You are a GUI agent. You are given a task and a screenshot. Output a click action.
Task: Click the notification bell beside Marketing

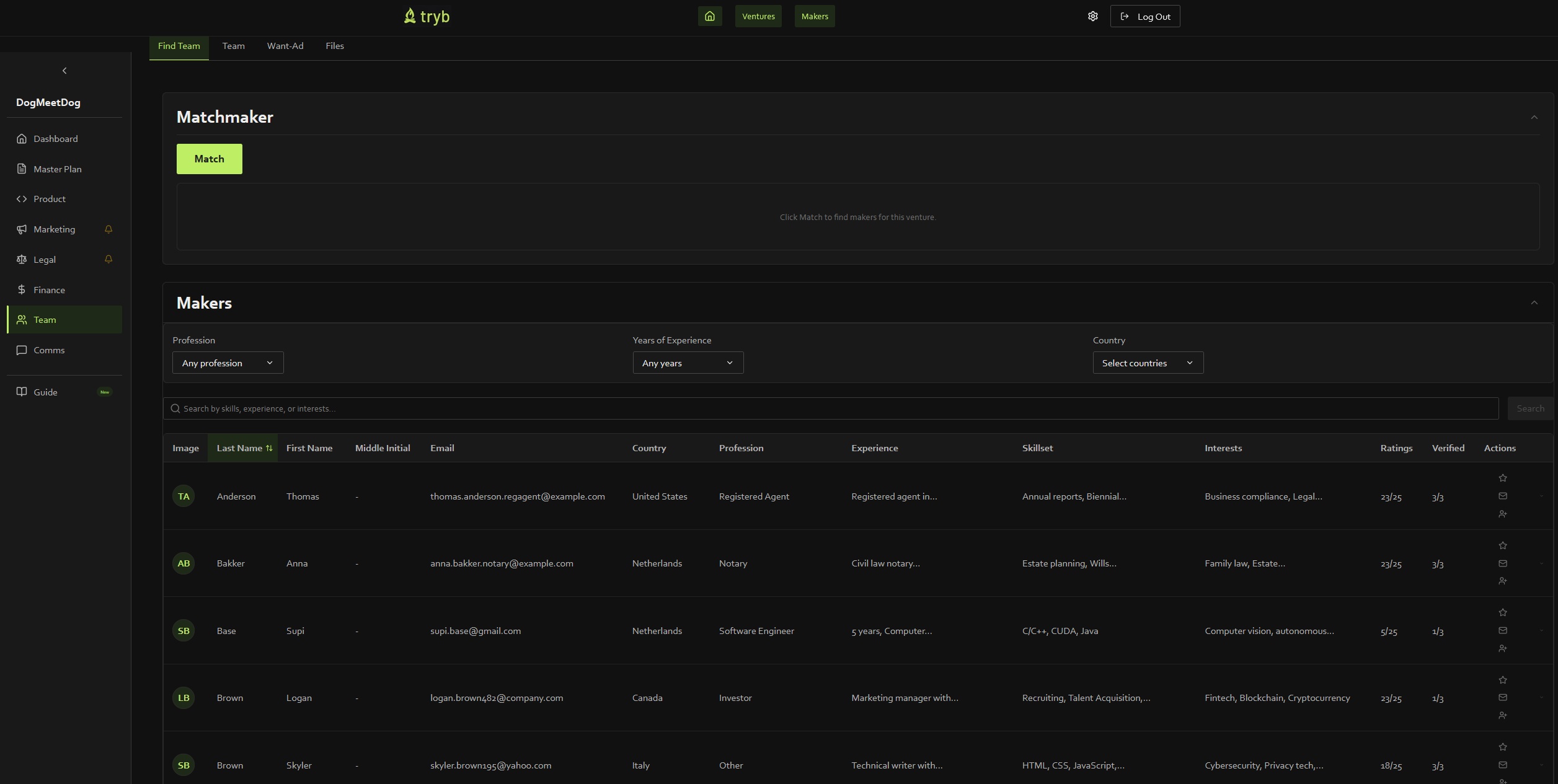pos(108,229)
